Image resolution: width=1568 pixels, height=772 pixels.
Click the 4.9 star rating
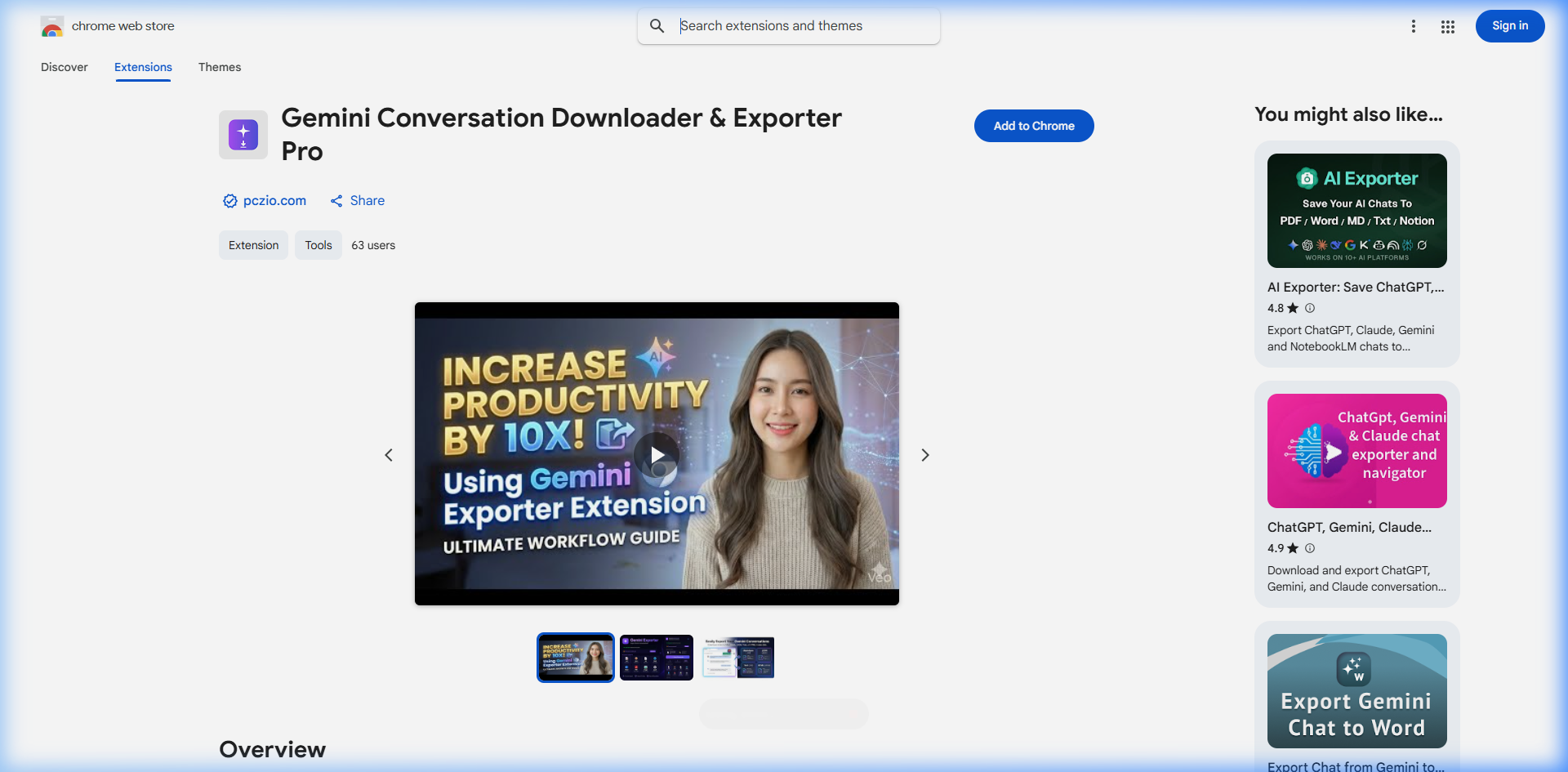[x=1282, y=548]
